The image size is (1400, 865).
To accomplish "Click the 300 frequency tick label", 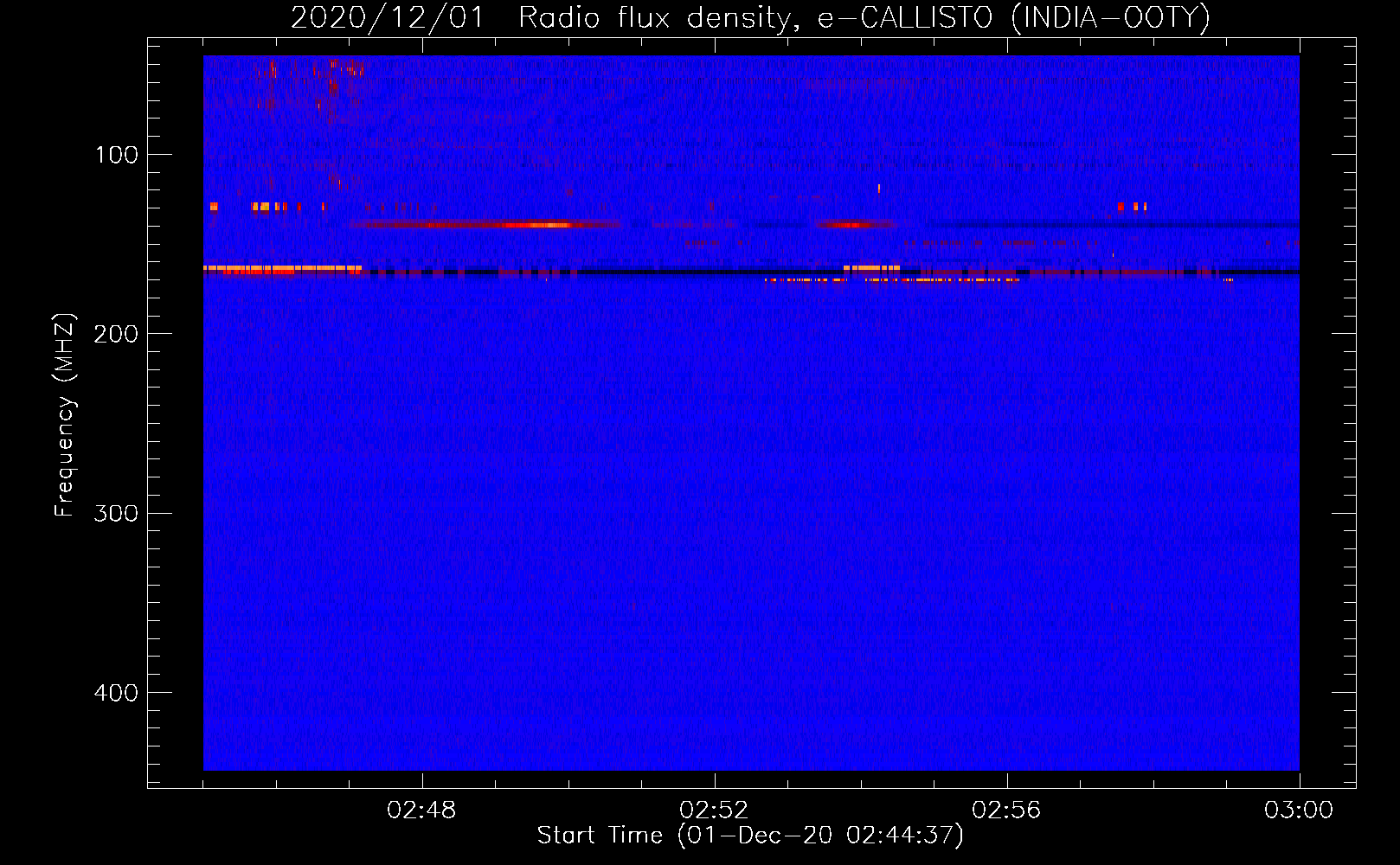I will point(116,513).
